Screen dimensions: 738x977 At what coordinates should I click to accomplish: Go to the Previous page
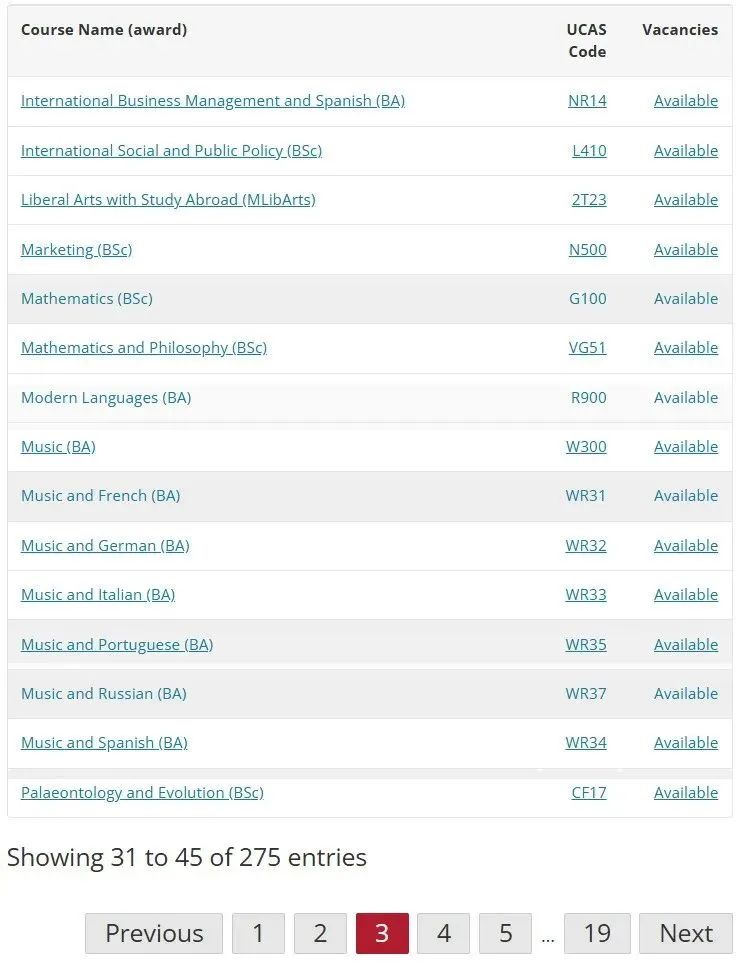click(154, 933)
